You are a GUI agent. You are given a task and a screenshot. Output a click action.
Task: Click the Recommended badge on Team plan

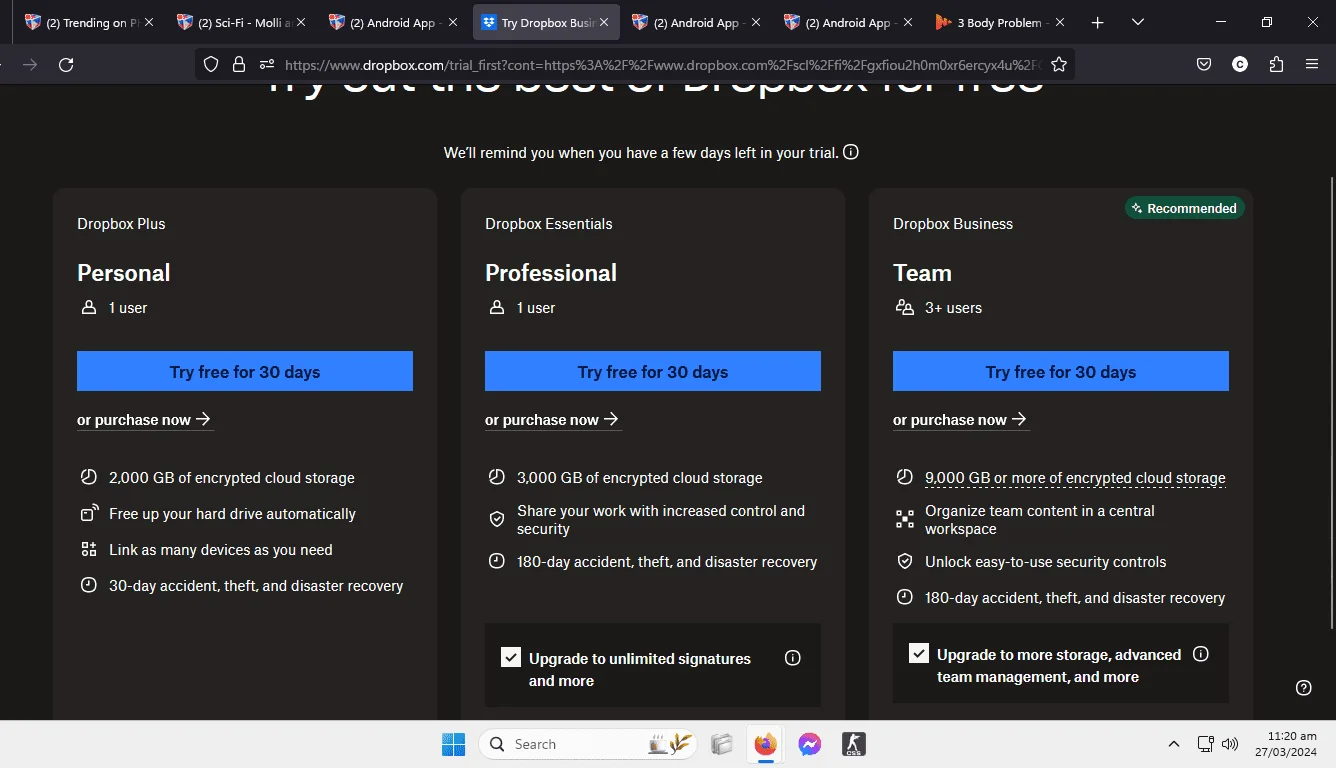coord(1185,208)
